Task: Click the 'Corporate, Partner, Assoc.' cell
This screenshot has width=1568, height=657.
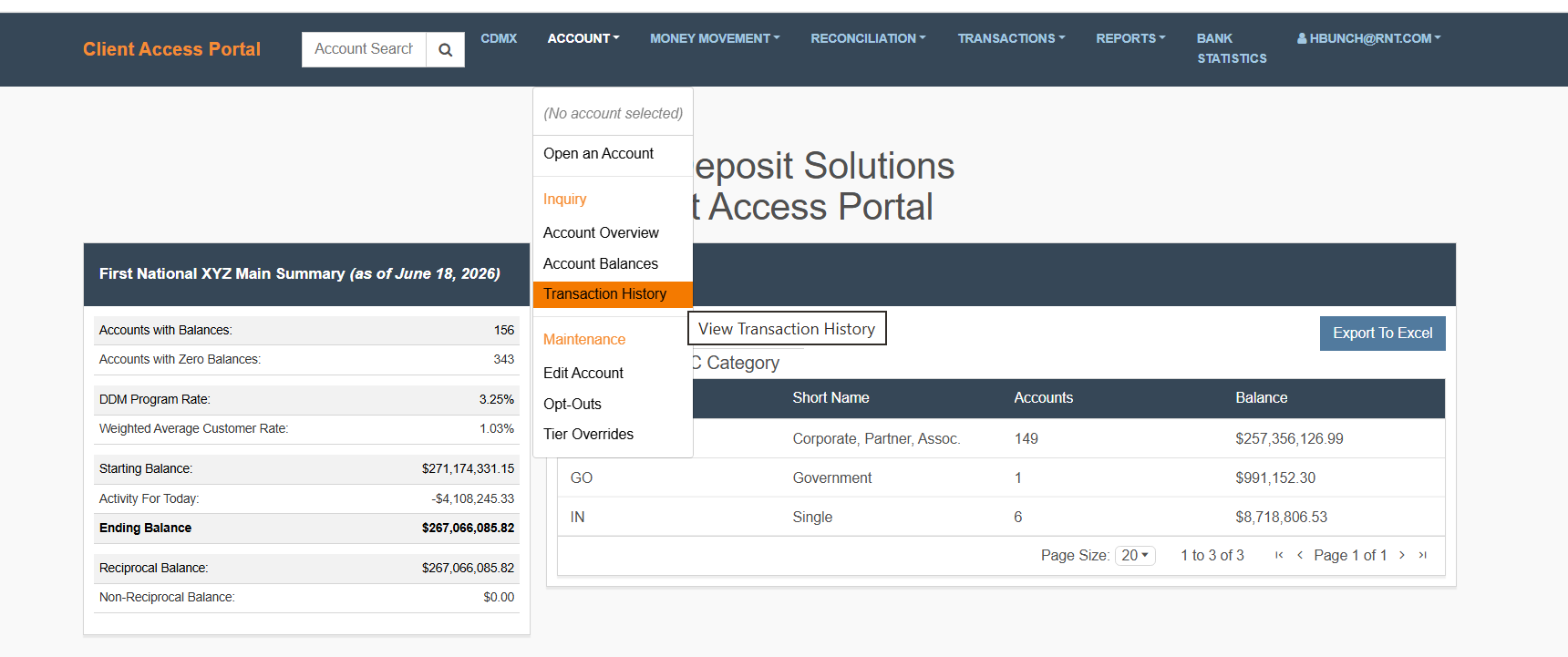Action: tap(876, 439)
